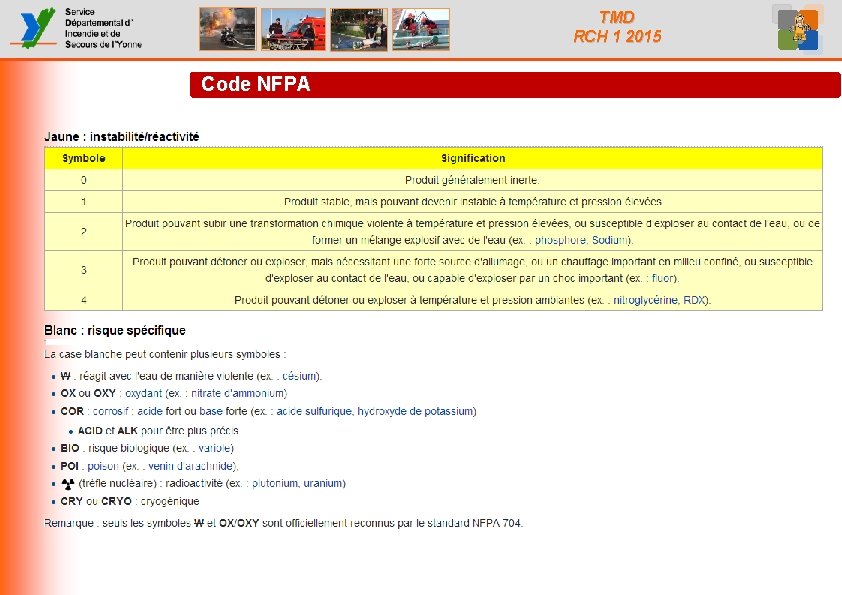Screen dimensions: 842x595
Task: Follow the uranium link
Action: pyautogui.click(x=322, y=483)
